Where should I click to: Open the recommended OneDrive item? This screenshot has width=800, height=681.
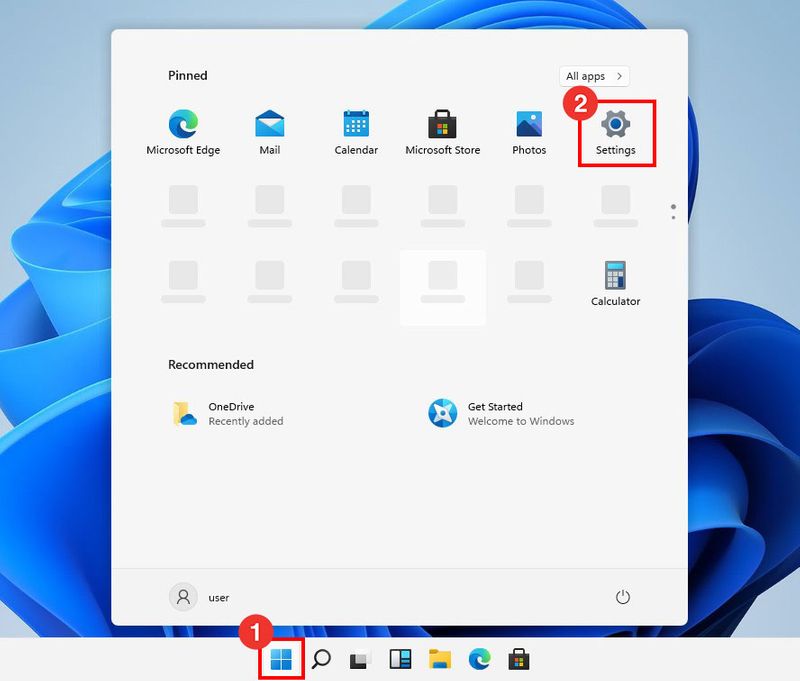point(228,414)
